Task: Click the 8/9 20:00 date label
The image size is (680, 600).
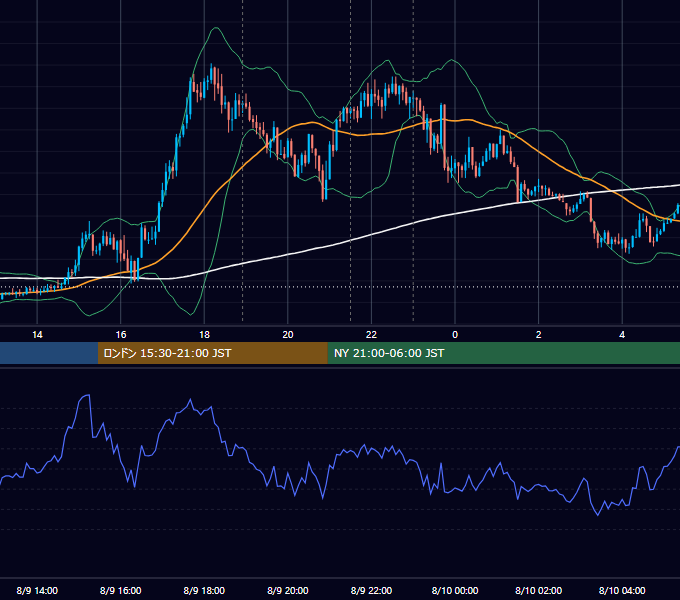Action: pyautogui.click(x=288, y=590)
